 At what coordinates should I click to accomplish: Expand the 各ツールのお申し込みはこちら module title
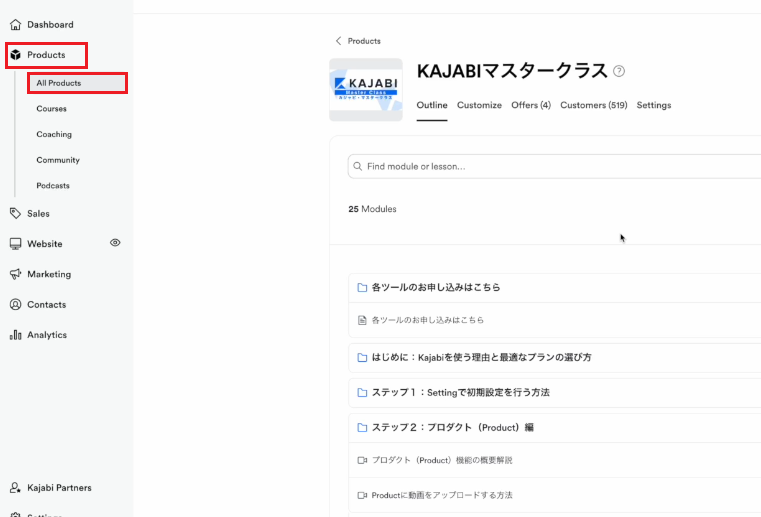[436, 287]
